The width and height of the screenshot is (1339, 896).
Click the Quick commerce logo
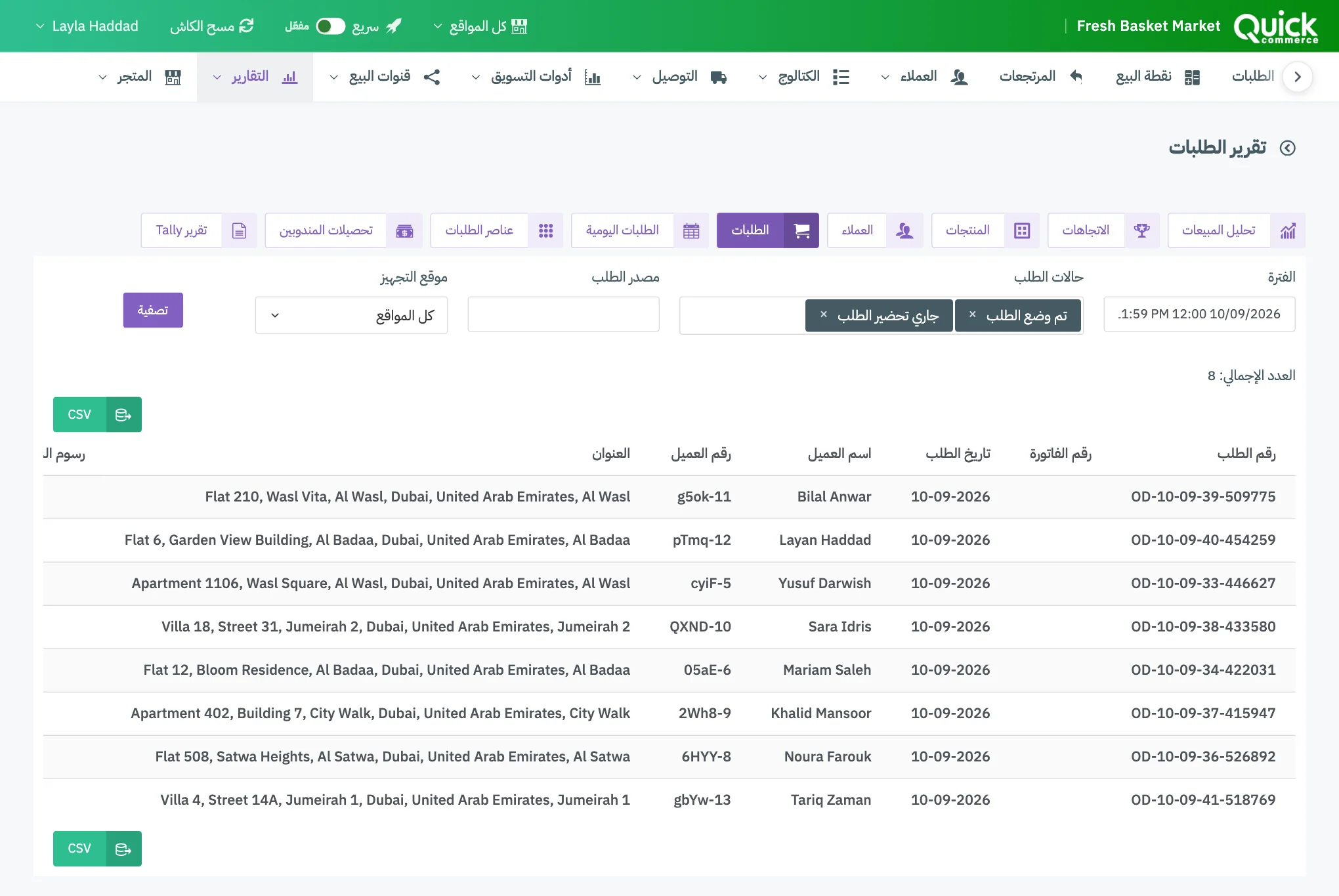coord(1276,27)
